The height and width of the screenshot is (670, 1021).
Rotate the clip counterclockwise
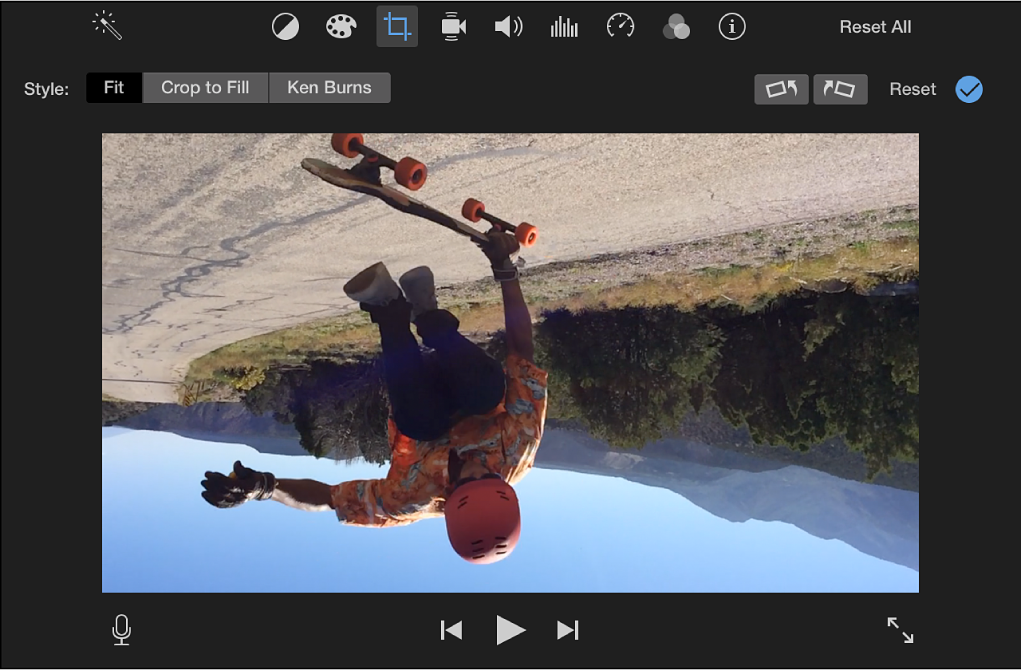(781, 89)
